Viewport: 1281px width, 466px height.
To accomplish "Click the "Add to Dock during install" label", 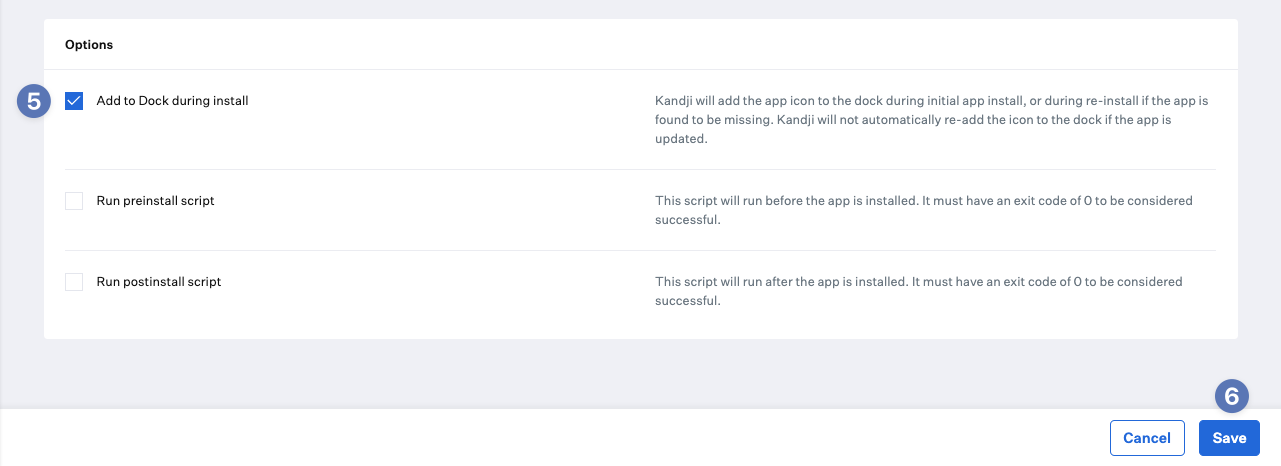I will [172, 101].
